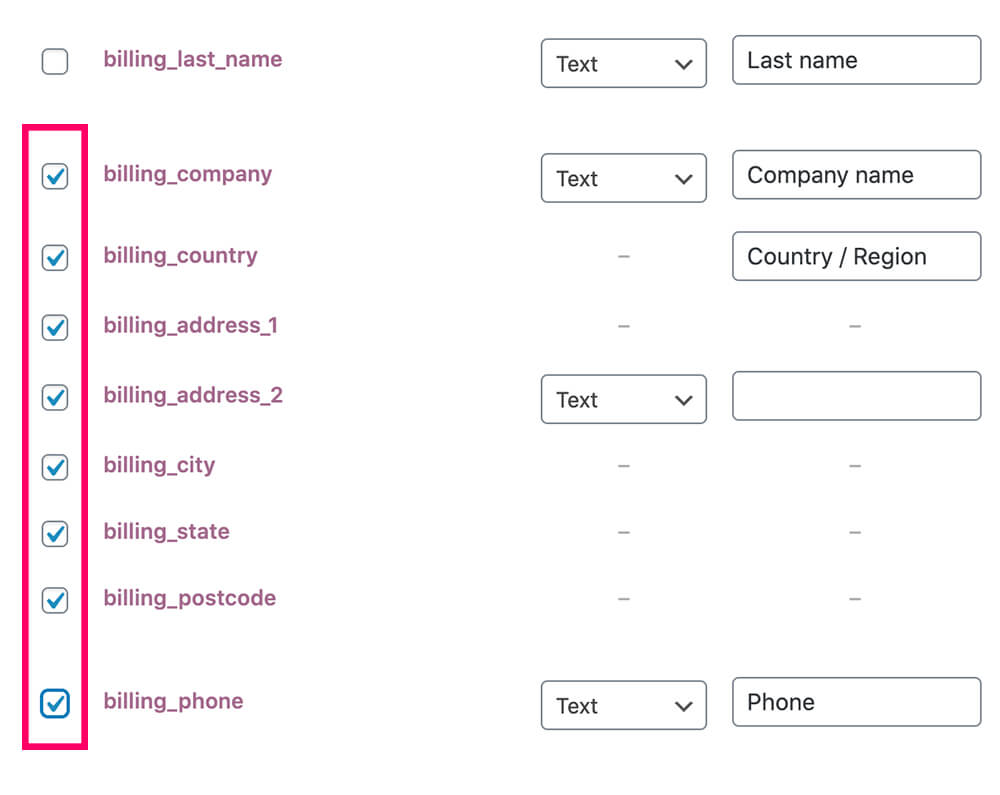Open the billing_phone field link
Image resolution: width=1000 pixels, height=795 pixels.
point(173,701)
